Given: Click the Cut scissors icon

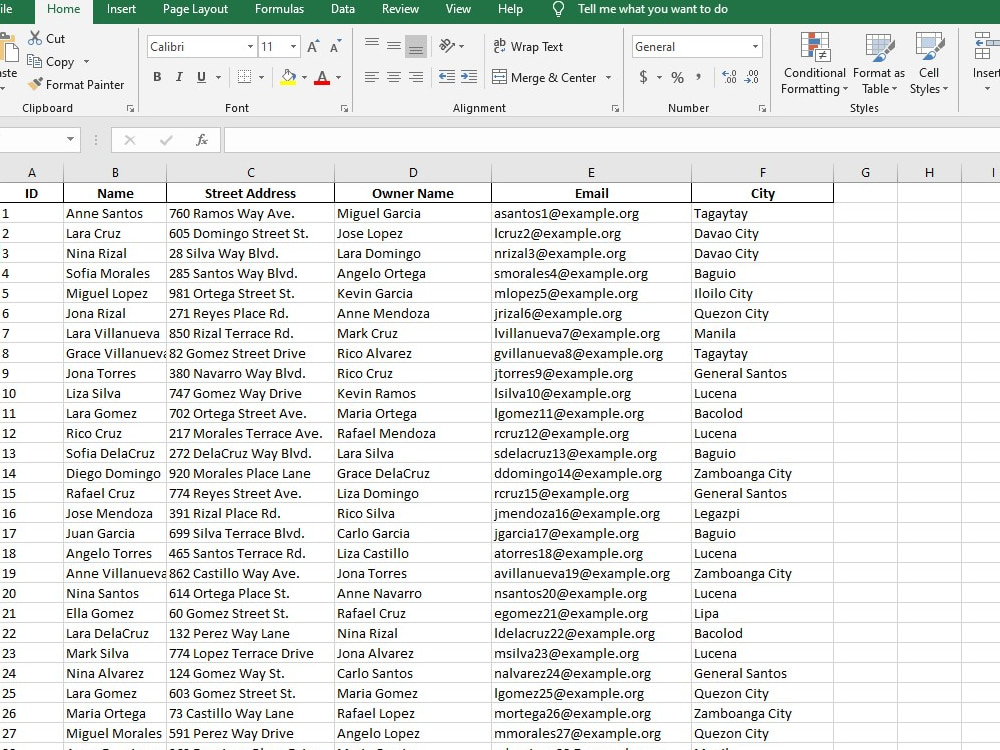Looking at the screenshot, I should (34, 38).
